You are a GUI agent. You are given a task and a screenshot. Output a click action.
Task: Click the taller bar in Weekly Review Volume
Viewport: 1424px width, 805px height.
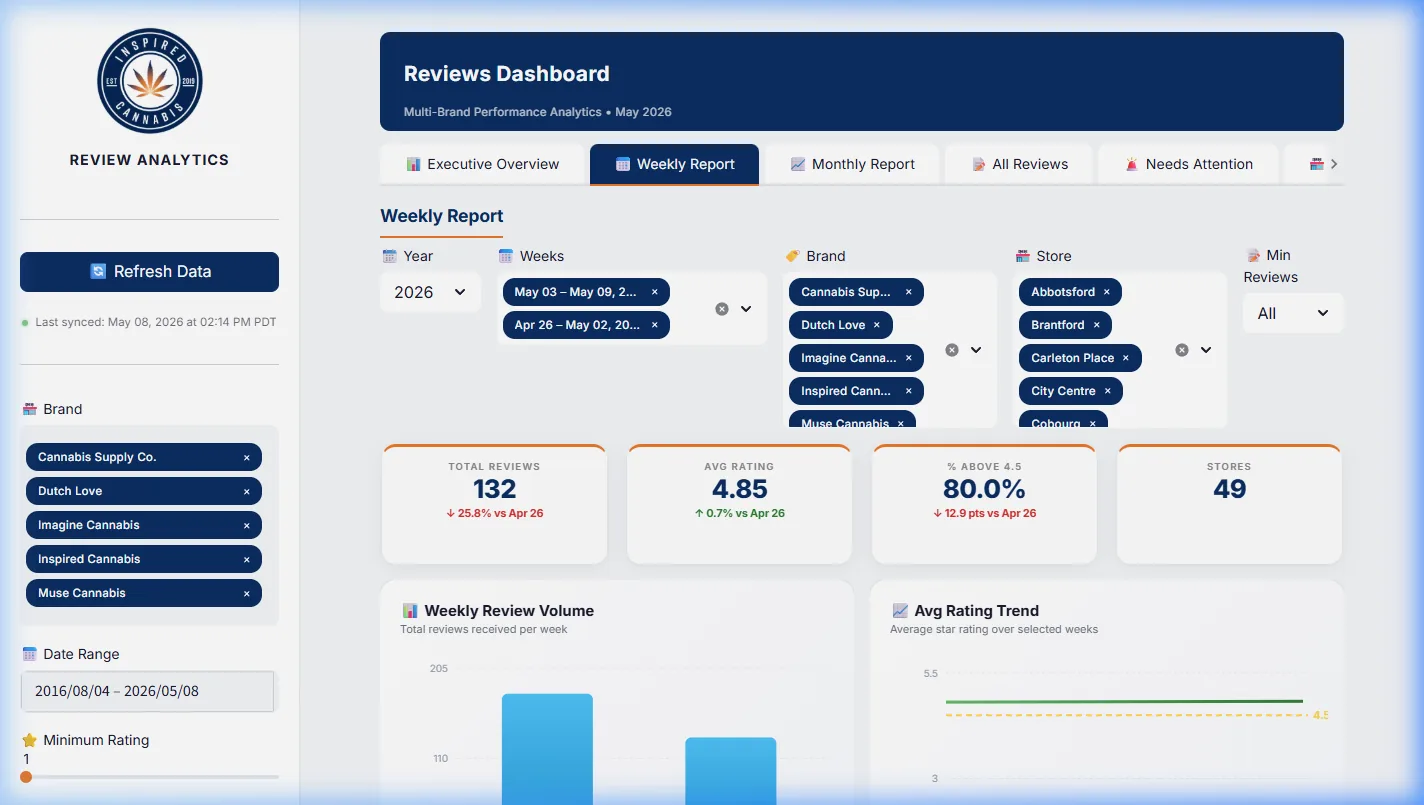547,749
